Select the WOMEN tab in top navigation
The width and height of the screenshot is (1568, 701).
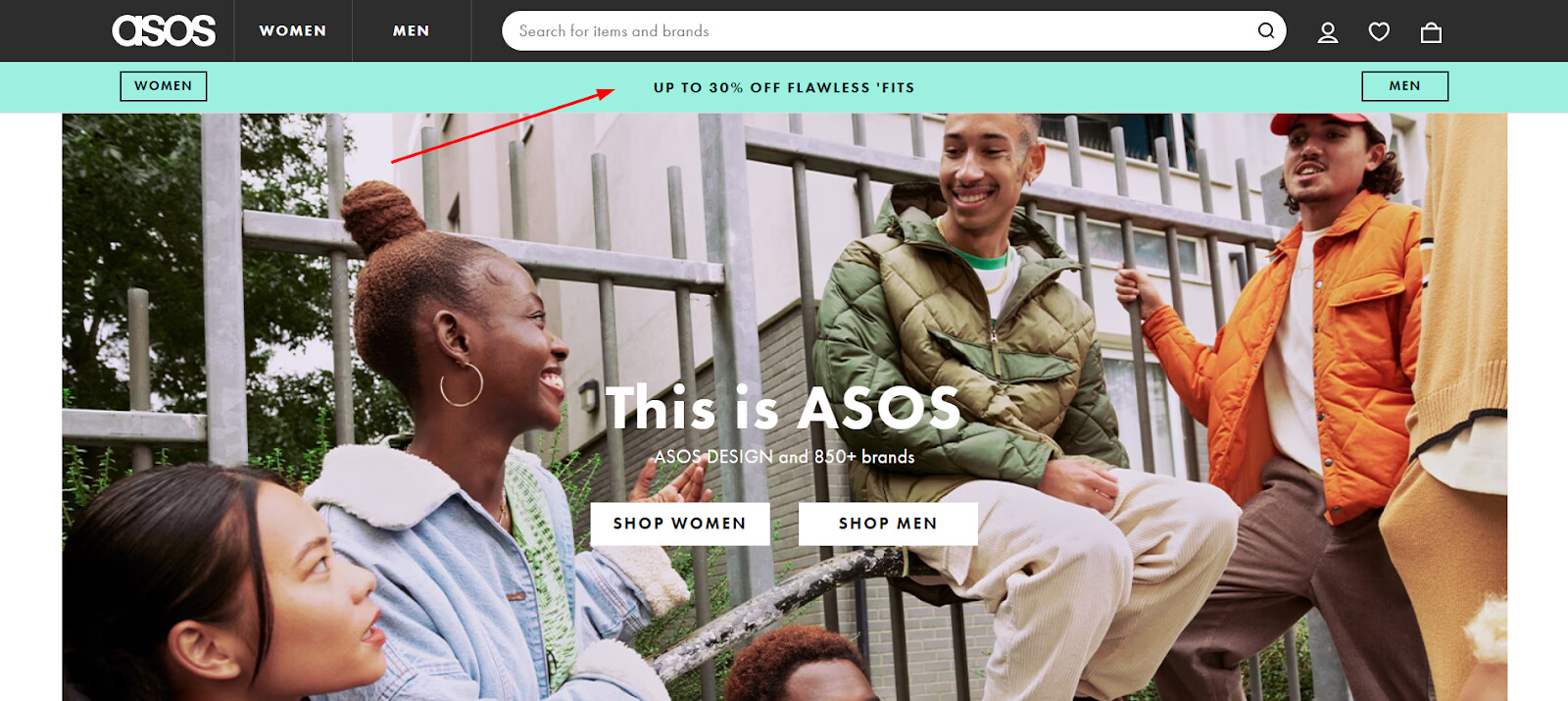click(293, 30)
